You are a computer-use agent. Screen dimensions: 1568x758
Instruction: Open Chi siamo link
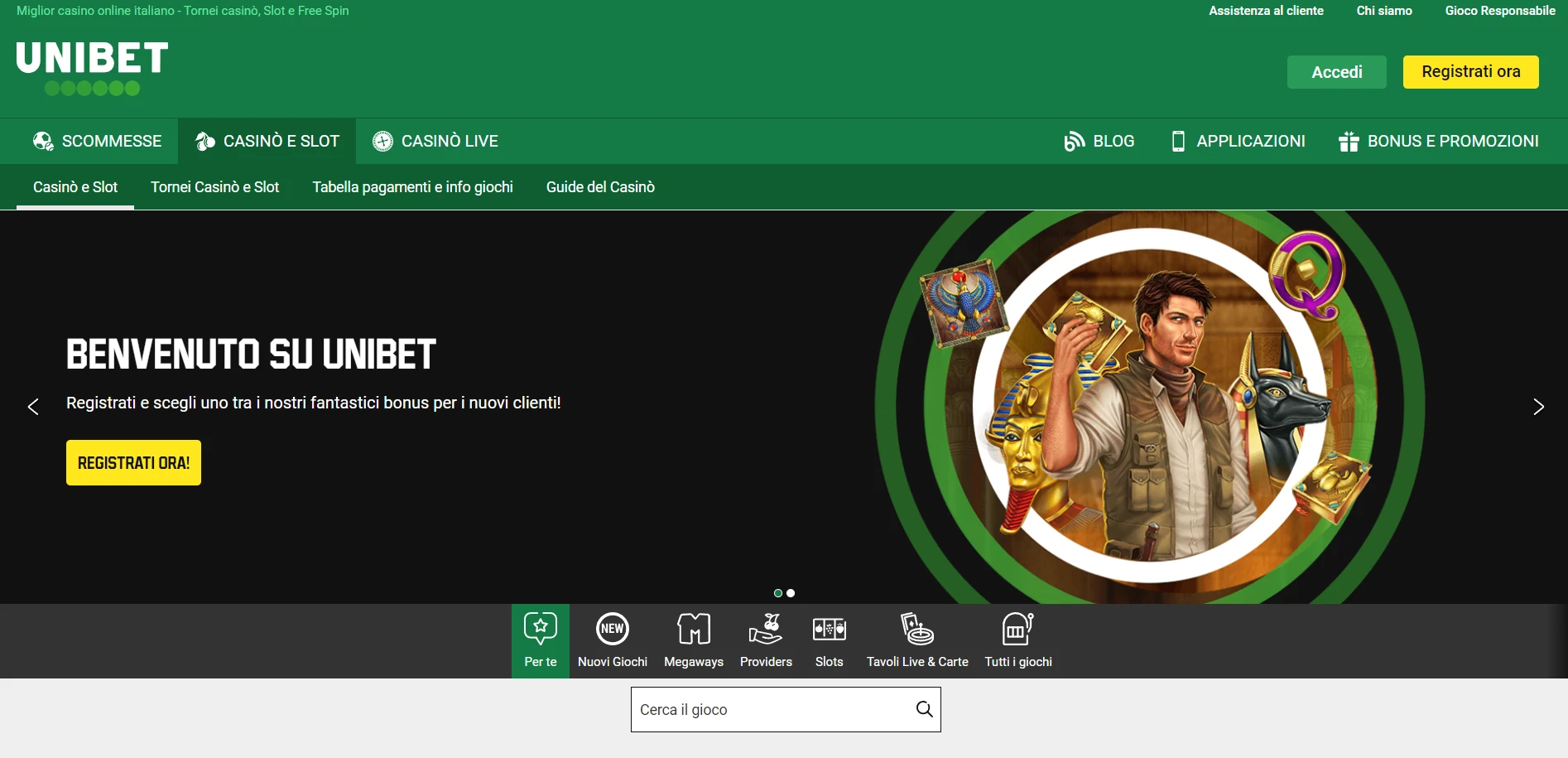coord(1384,11)
